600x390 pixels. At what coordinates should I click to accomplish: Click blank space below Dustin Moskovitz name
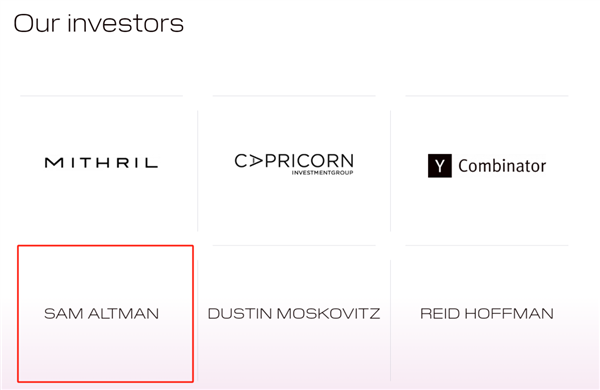point(294,352)
